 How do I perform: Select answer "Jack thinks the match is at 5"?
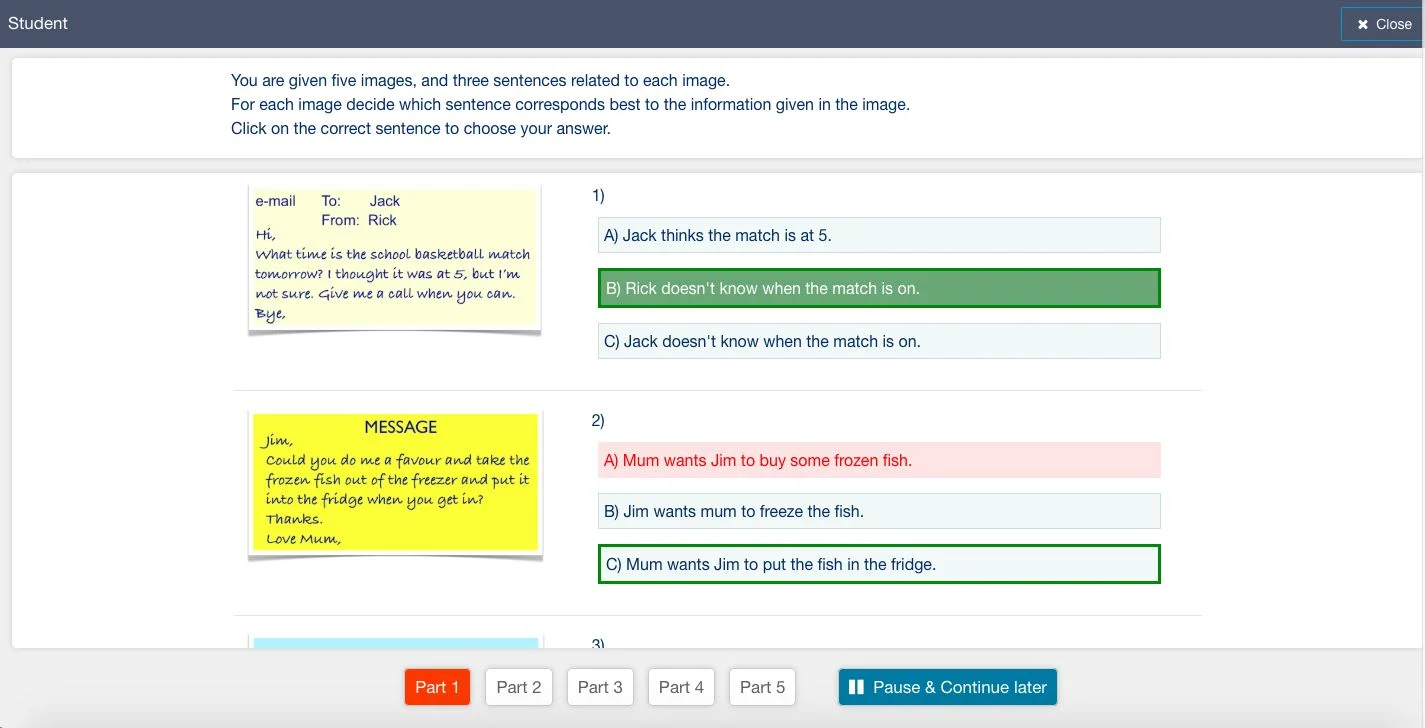click(x=878, y=235)
